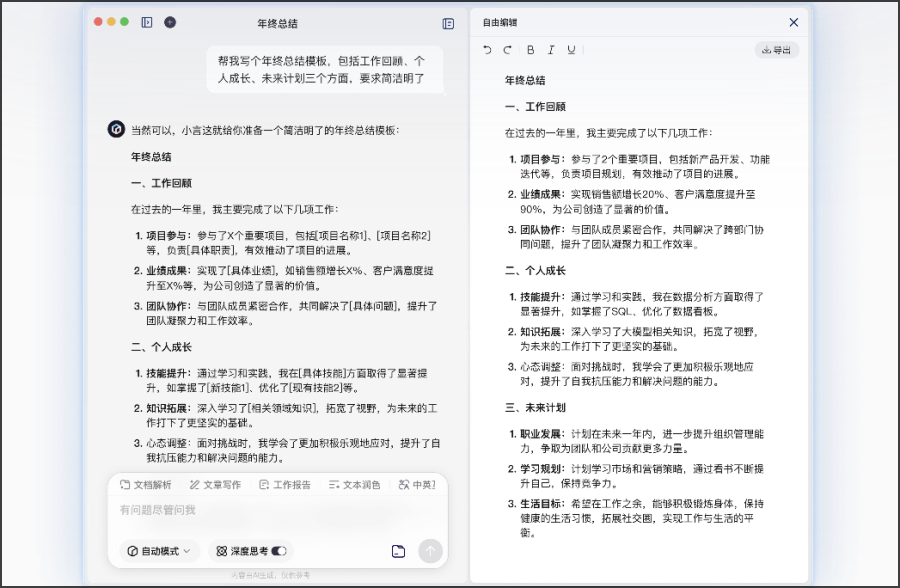This screenshot has height=588, width=900.
Task: Click the undo icon in the editor toolbar
Action: (488, 49)
